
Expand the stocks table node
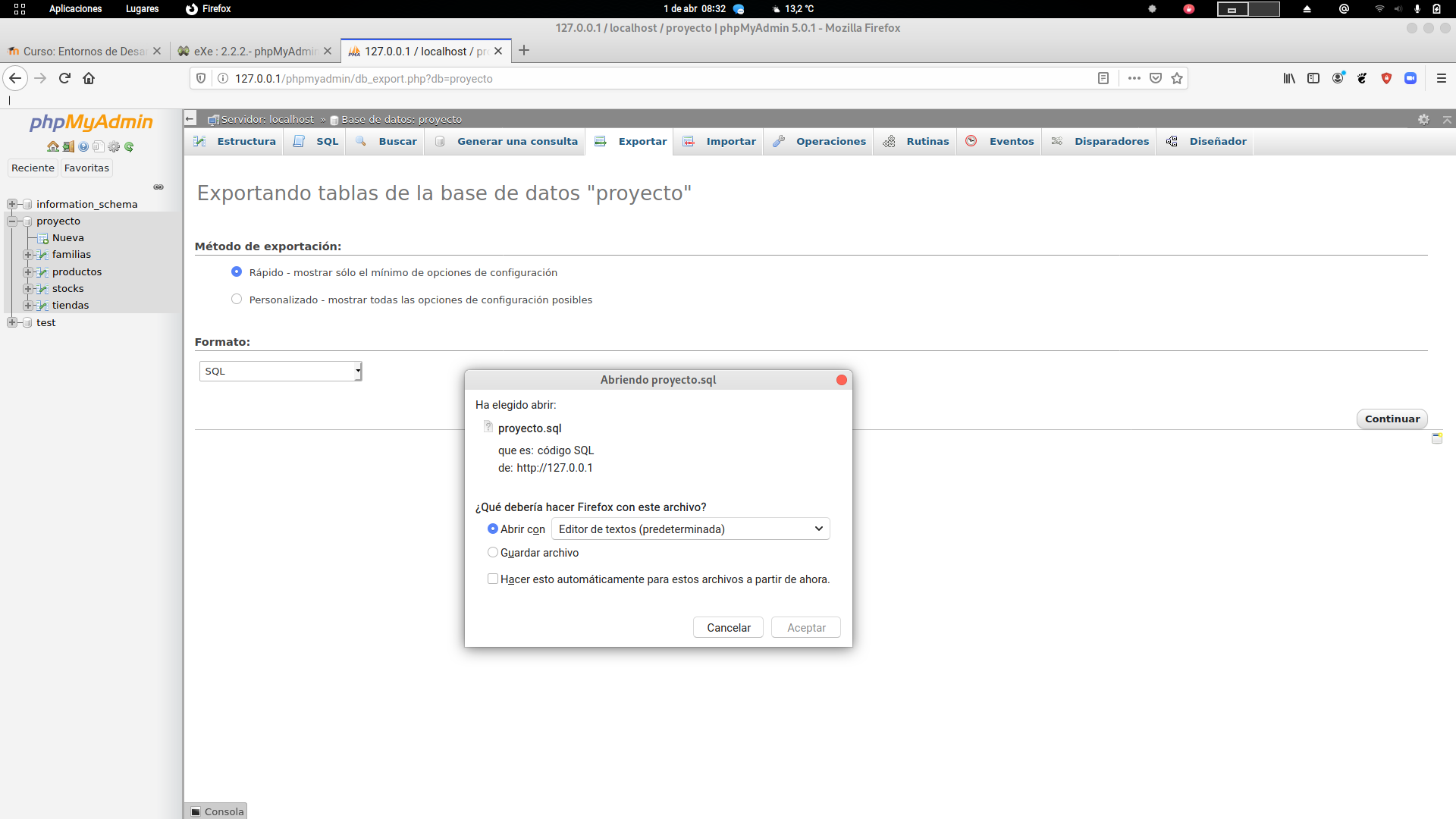pyautogui.click(x=27, y=288)
